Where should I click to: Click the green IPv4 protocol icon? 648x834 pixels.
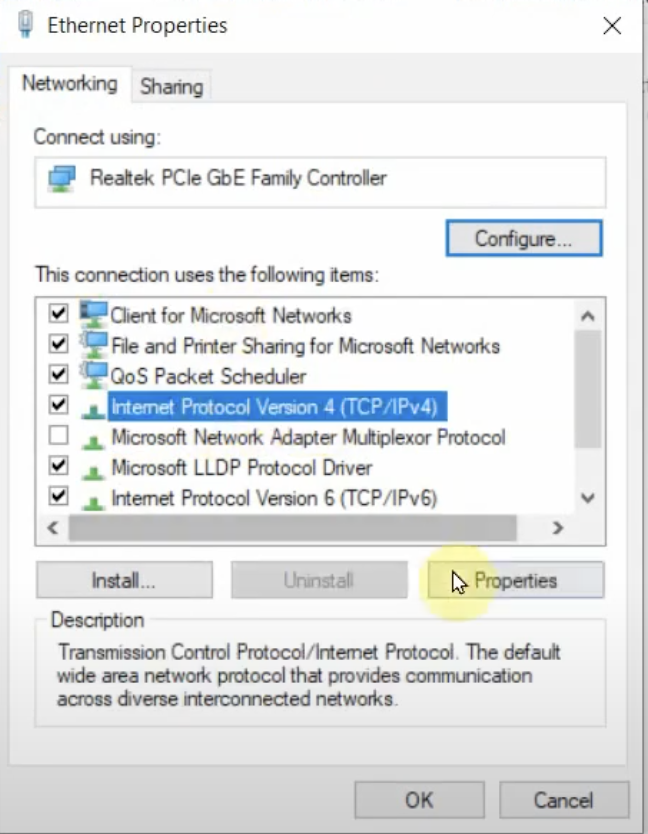point(94,411)
